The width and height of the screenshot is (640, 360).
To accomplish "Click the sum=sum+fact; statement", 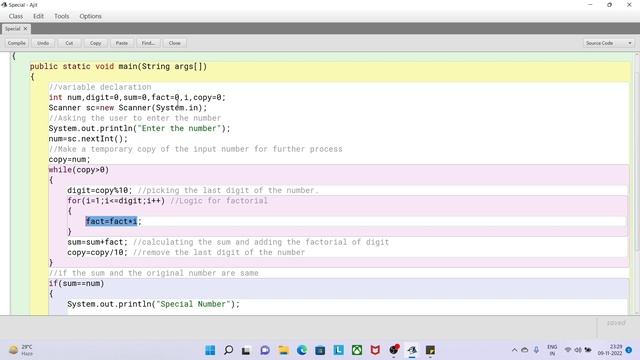I will (x=98, y=242).
